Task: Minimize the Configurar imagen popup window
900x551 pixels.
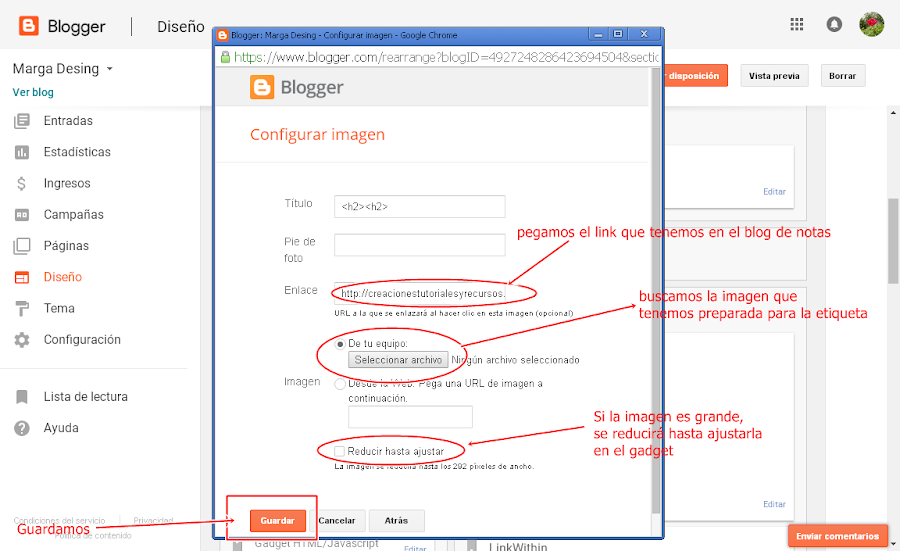Action: pyautogui.click(x=598, y=34)
